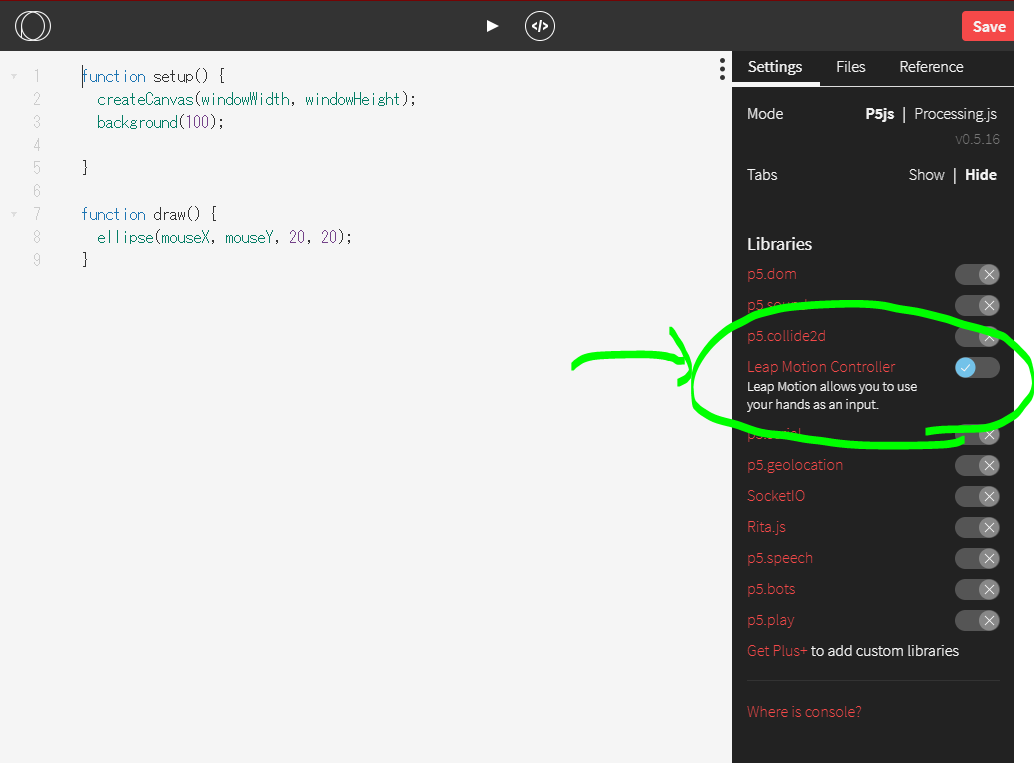
Task: Save the sketch
Action: (988, 26)
